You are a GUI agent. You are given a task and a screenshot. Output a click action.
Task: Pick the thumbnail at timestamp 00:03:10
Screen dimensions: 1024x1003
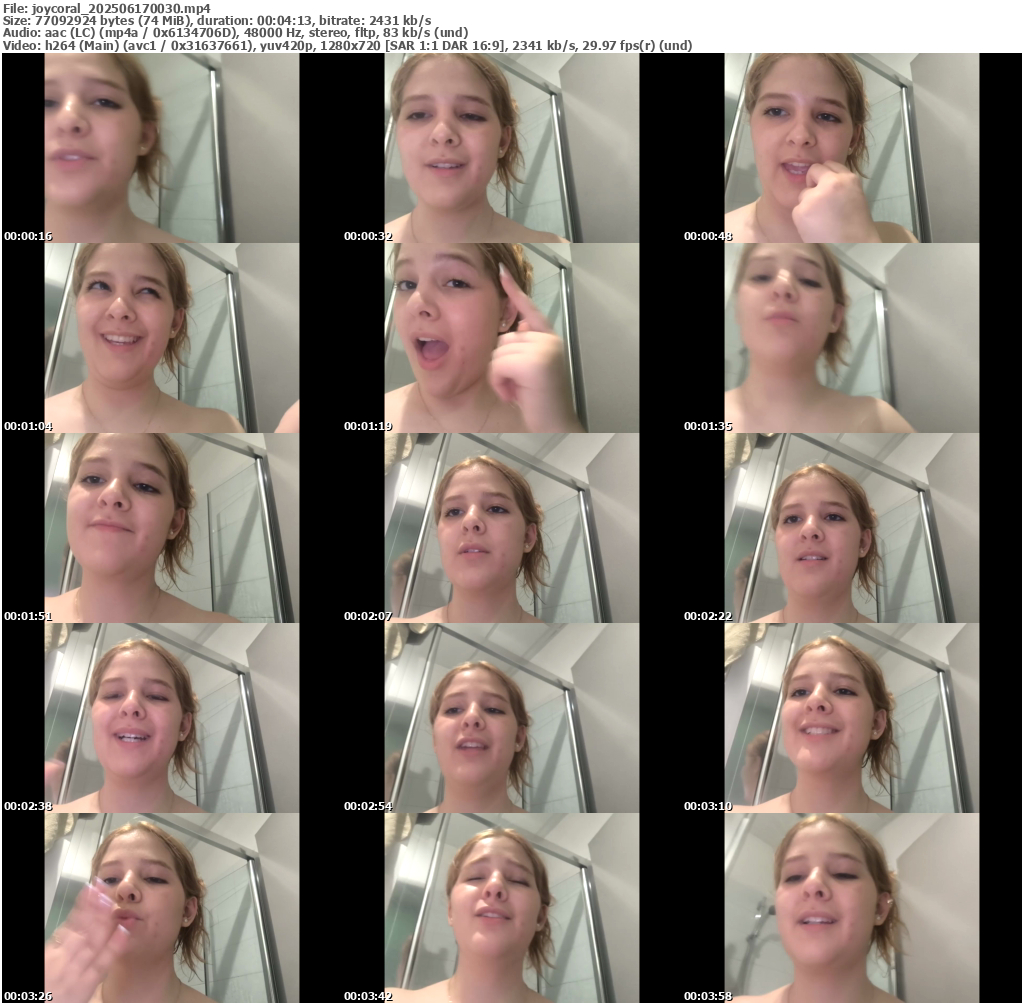pyautogui.click(x=851, y=718)
